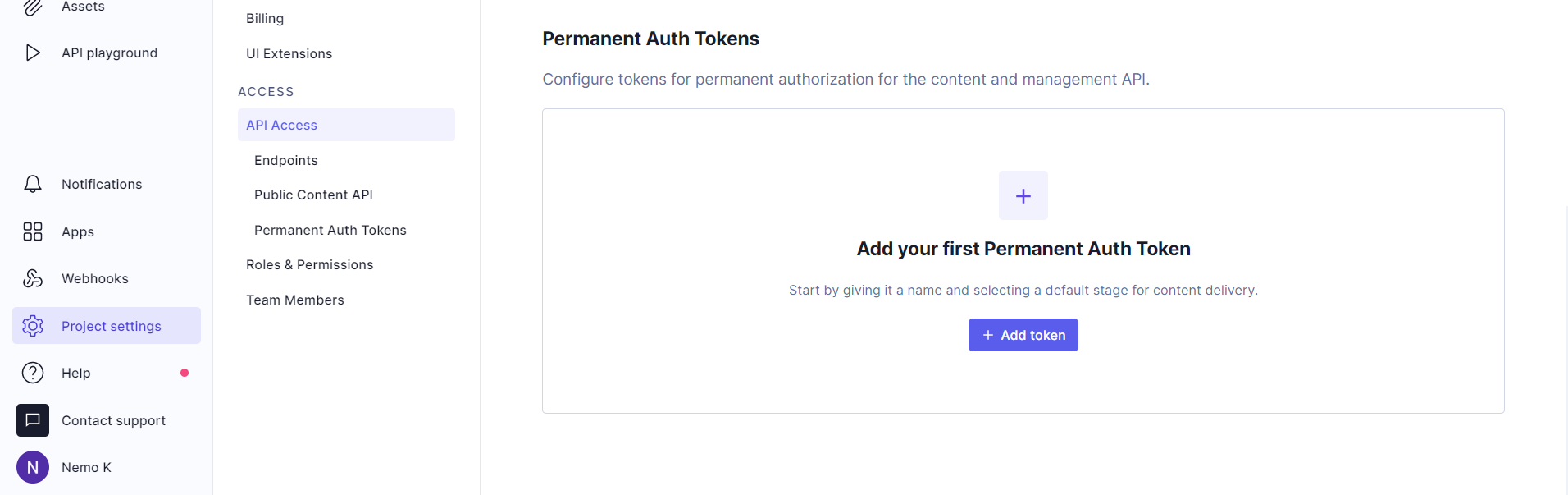The height and width of the screenshot is (495, 1568).
Task: Open Team Members page
Action: pyautogui.click(x=295, y=300)
